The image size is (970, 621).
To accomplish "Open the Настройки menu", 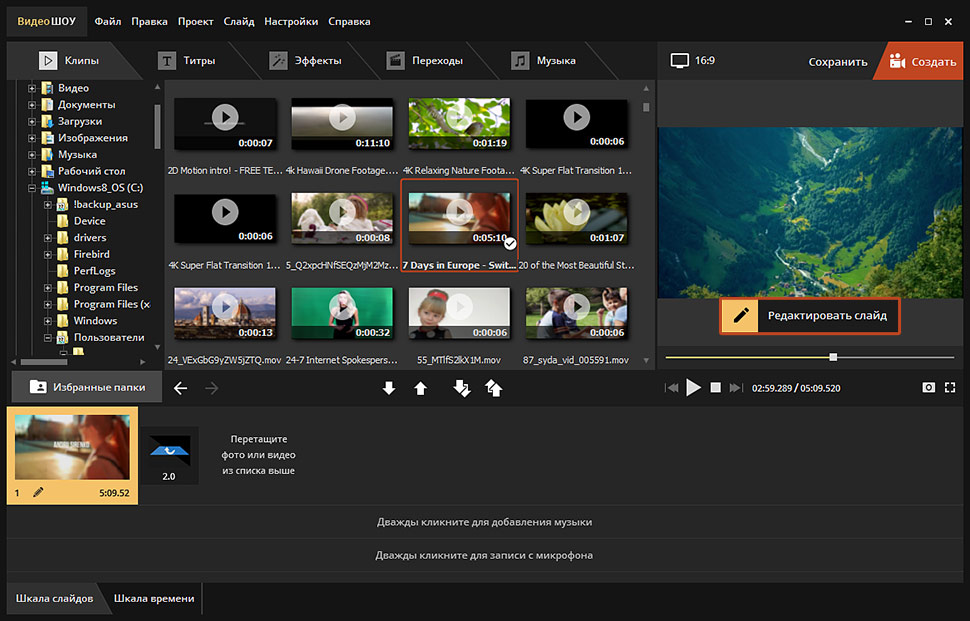I will click(x=291, y=22).
